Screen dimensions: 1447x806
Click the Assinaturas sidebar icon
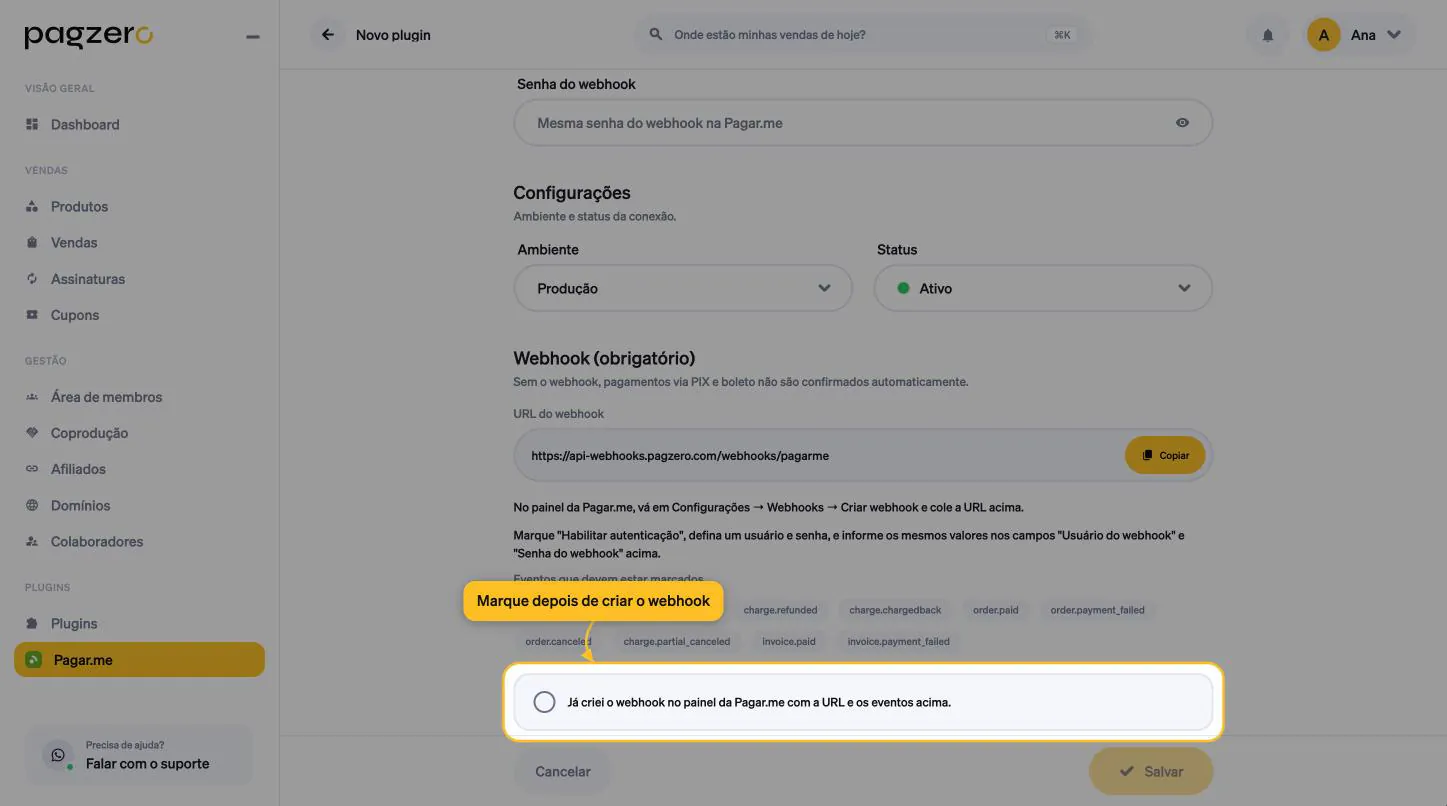coord(32,279)
